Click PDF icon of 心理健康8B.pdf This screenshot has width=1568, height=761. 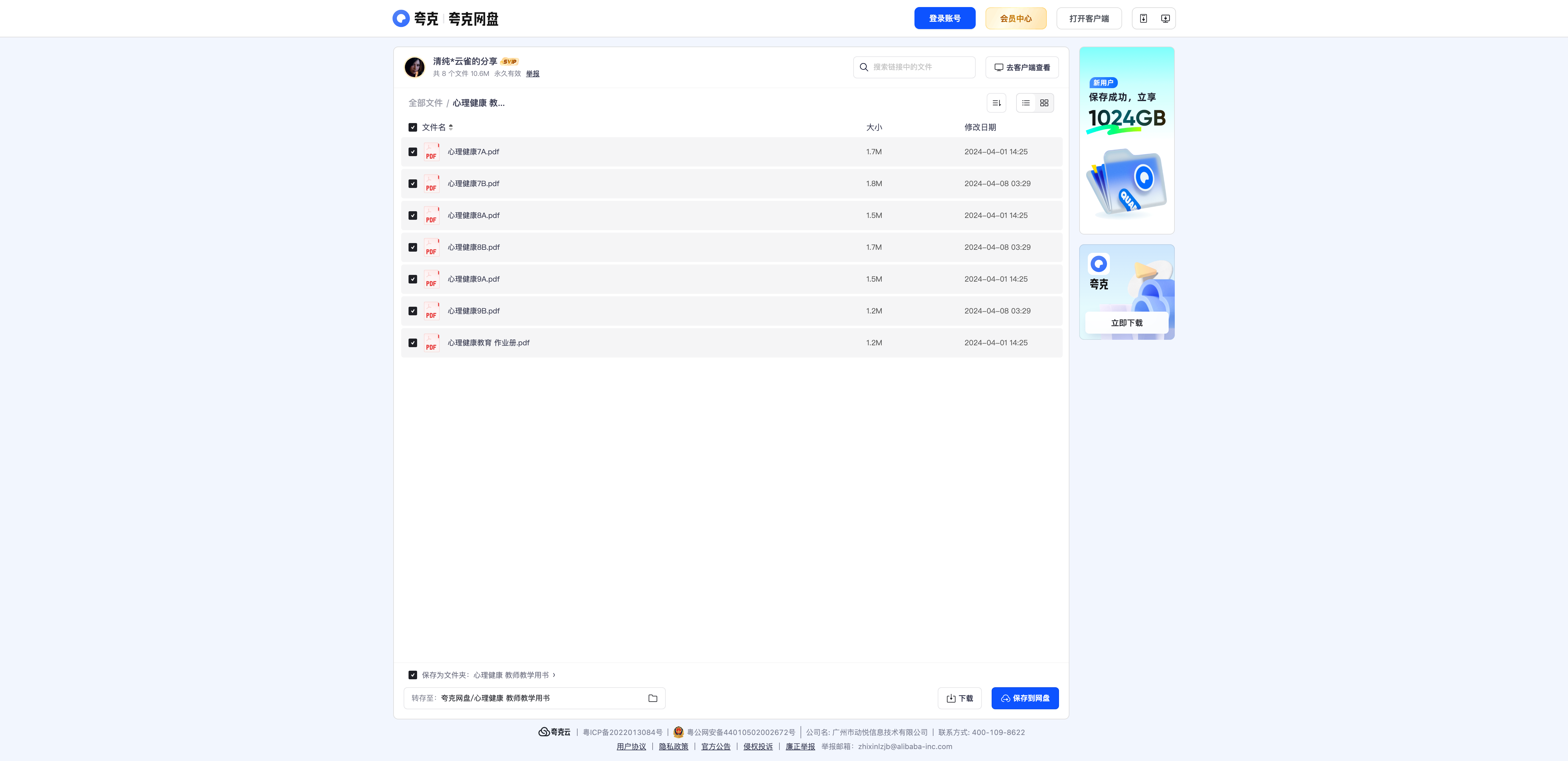point(432,247)
